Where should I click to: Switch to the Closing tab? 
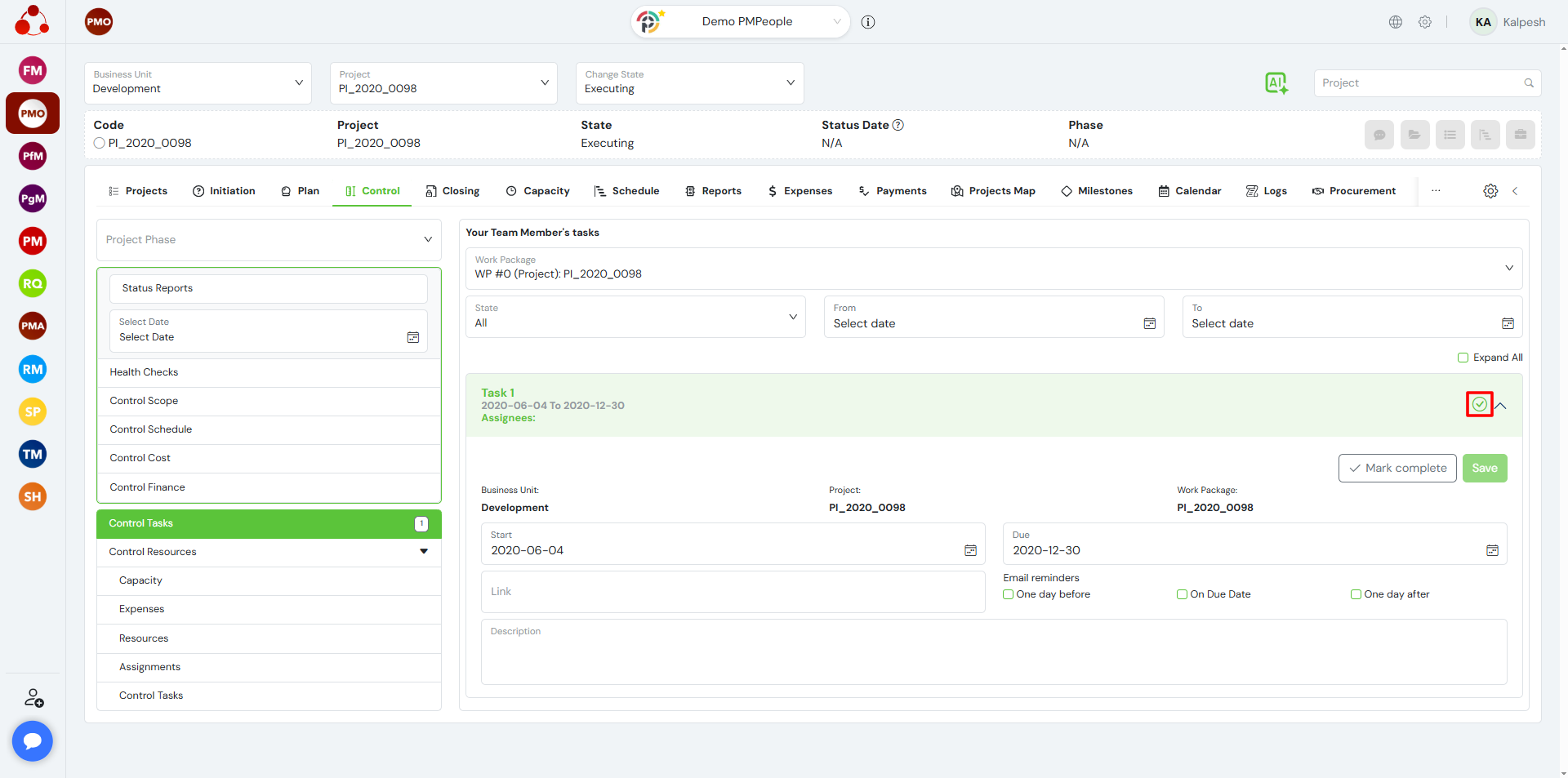[x=452, y=191]
